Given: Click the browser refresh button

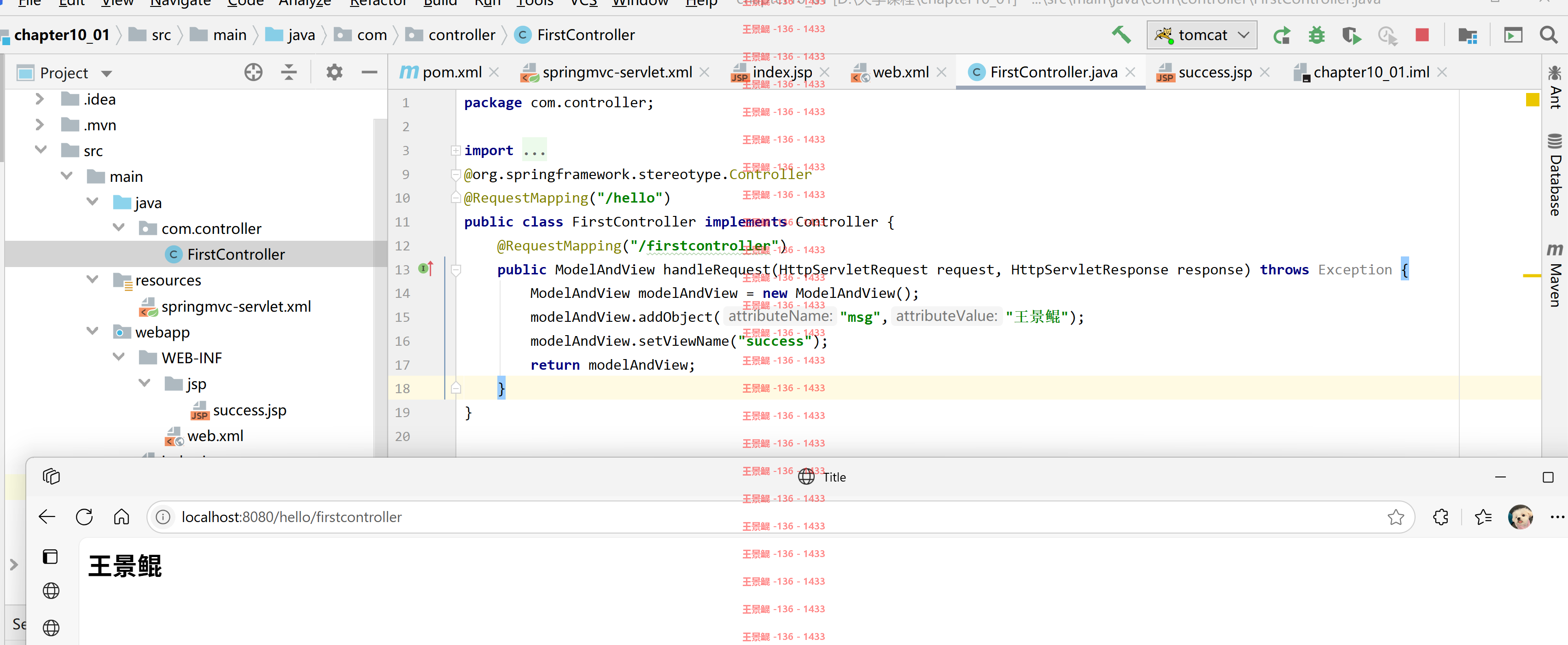Looking at the screenshot, I should [84, 517].
